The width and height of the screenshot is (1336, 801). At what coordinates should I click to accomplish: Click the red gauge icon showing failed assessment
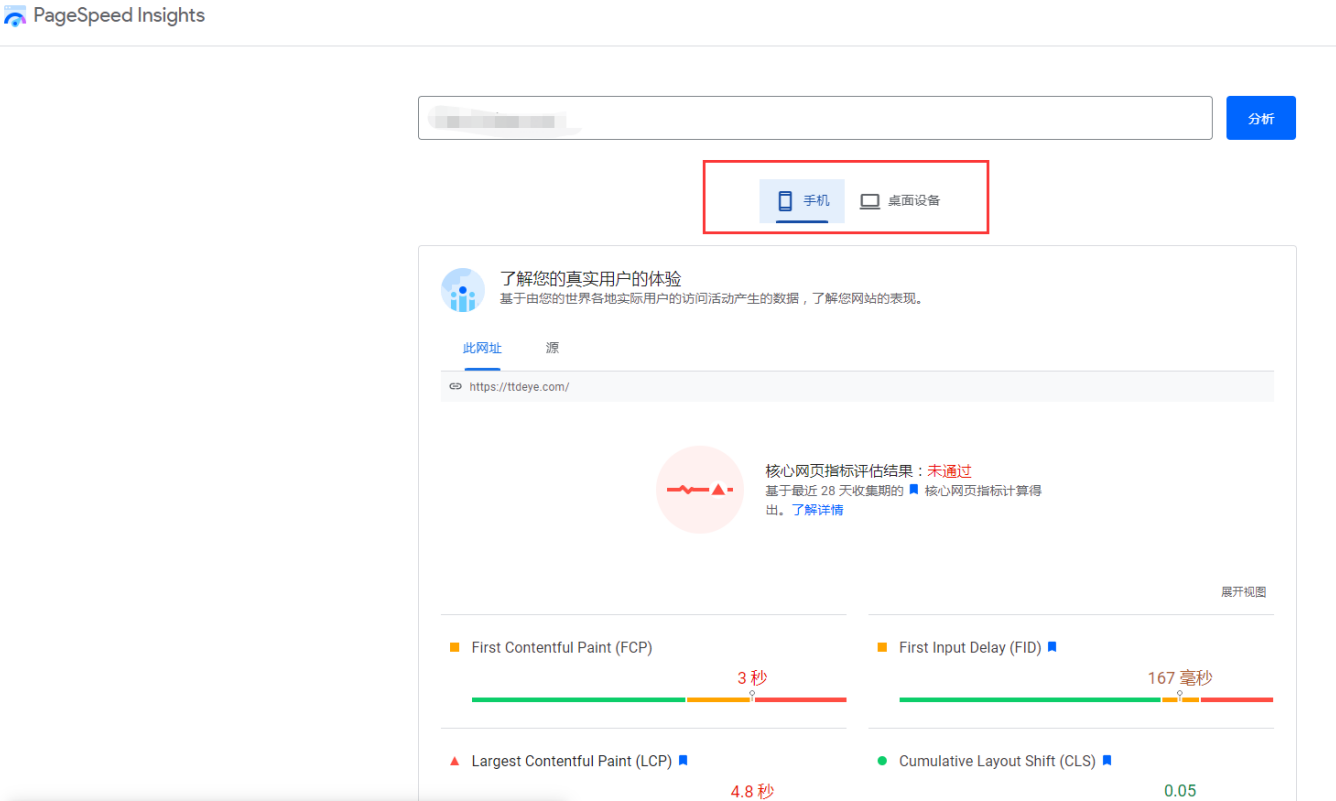click(x=700, y=490)
